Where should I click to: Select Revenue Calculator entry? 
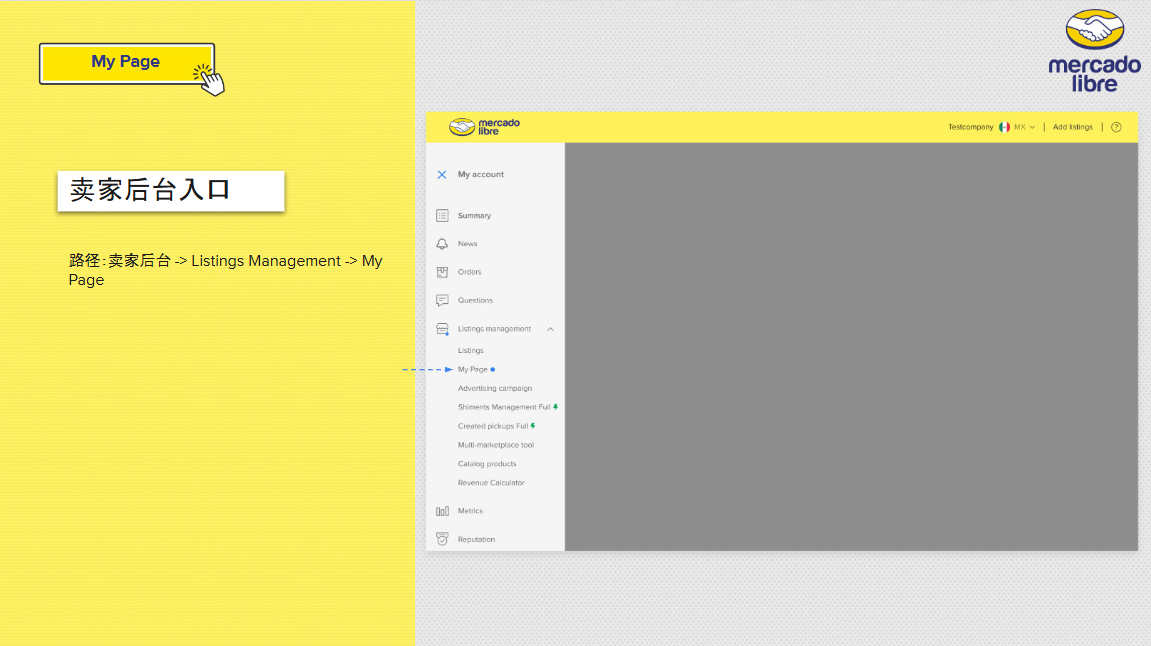(x=491, y=483)
